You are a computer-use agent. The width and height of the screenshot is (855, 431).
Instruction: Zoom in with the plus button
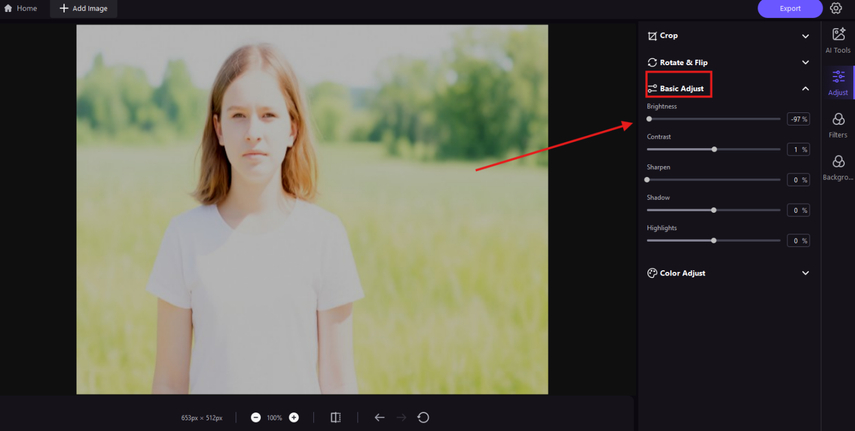[x=294, y=418]
